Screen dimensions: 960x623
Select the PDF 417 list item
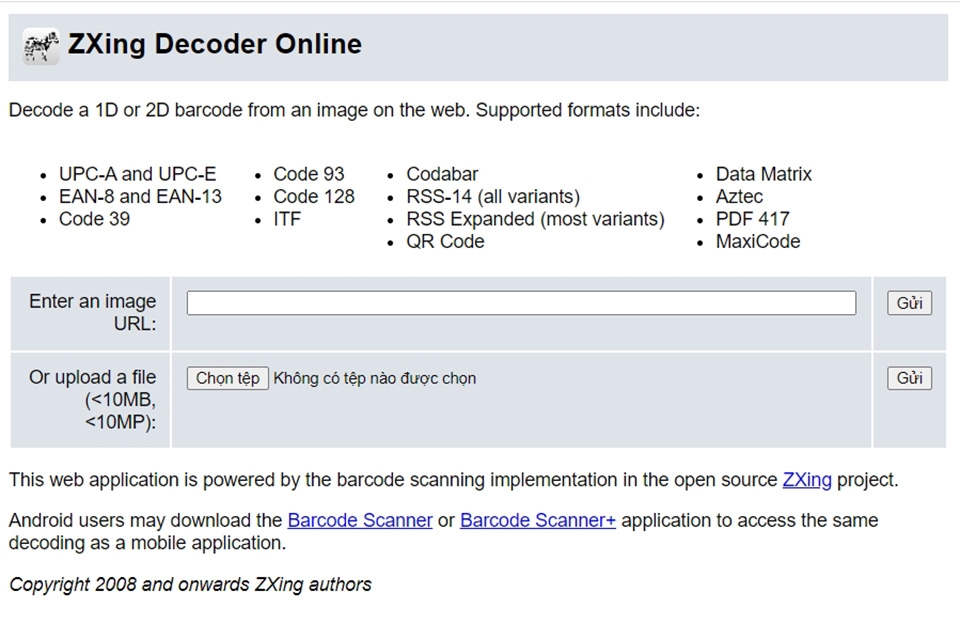pyautogui.click(x=752, y=219)
